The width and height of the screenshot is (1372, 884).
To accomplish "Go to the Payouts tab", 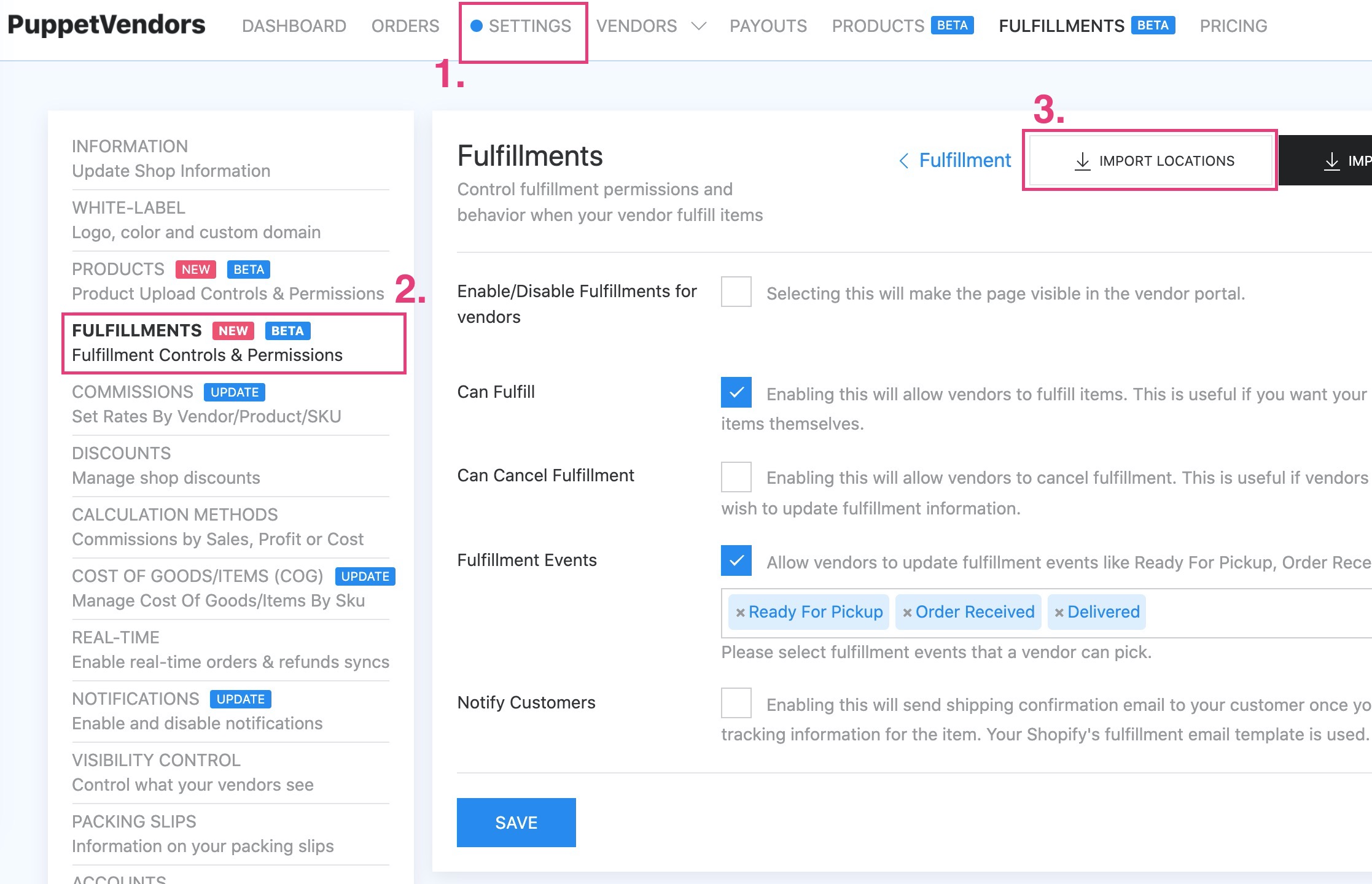I will click(x=768, y=26).
